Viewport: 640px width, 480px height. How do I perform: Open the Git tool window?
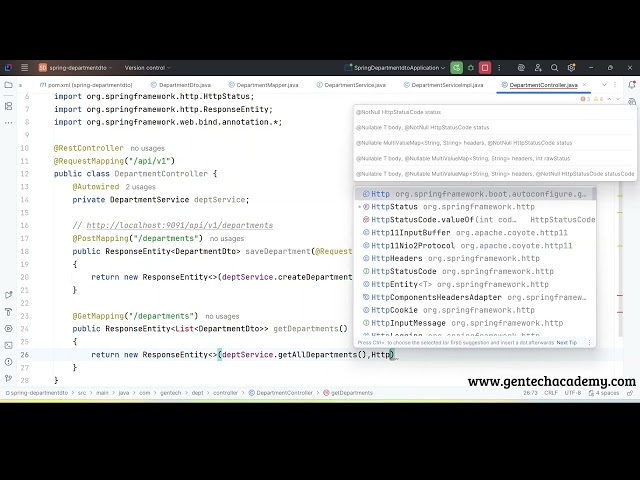8,378
